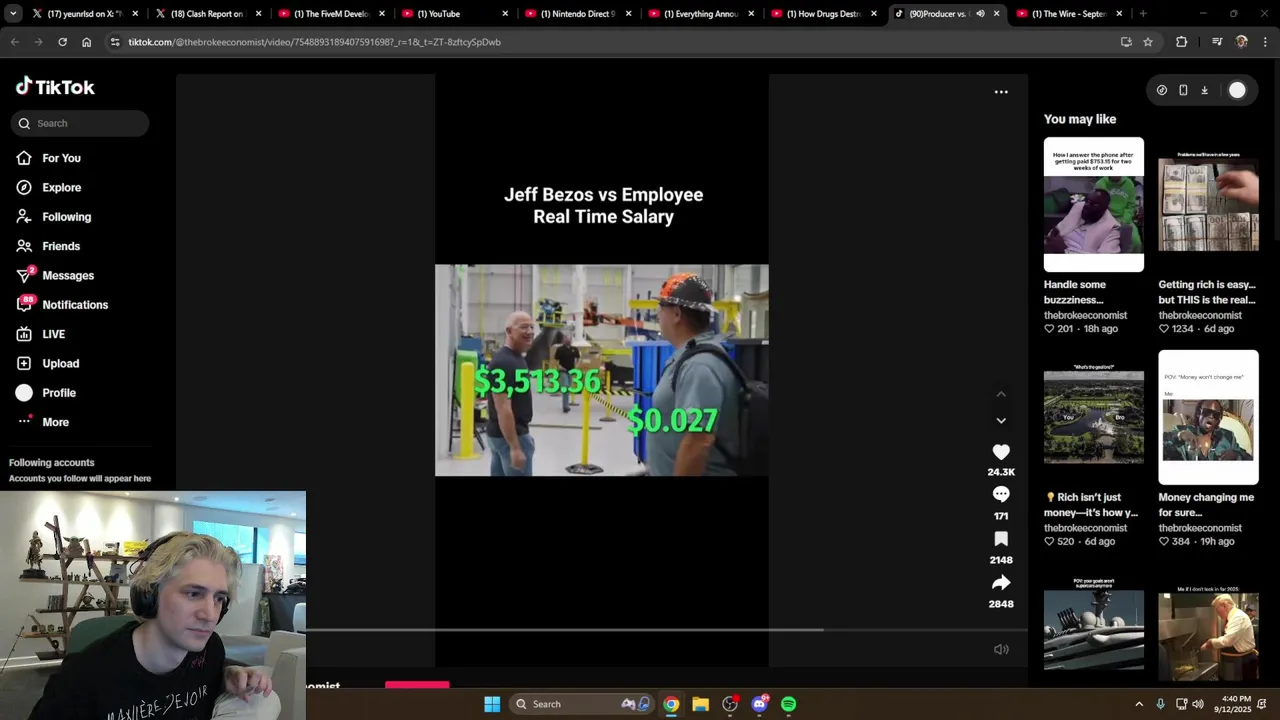This screenshot has height=720, width=1280.
Task: Open the Windows Start menu
Action: pyautogui.click(x=492, y=704)
